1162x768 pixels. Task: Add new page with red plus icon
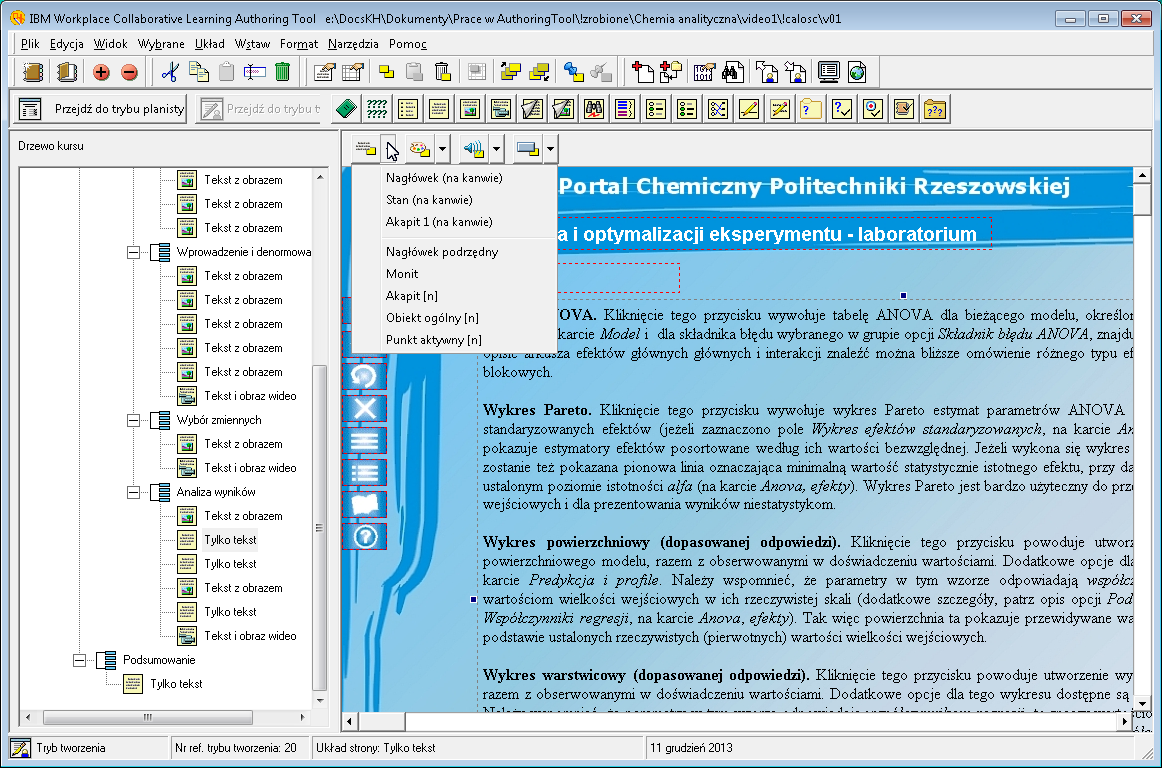click(643, 72)
